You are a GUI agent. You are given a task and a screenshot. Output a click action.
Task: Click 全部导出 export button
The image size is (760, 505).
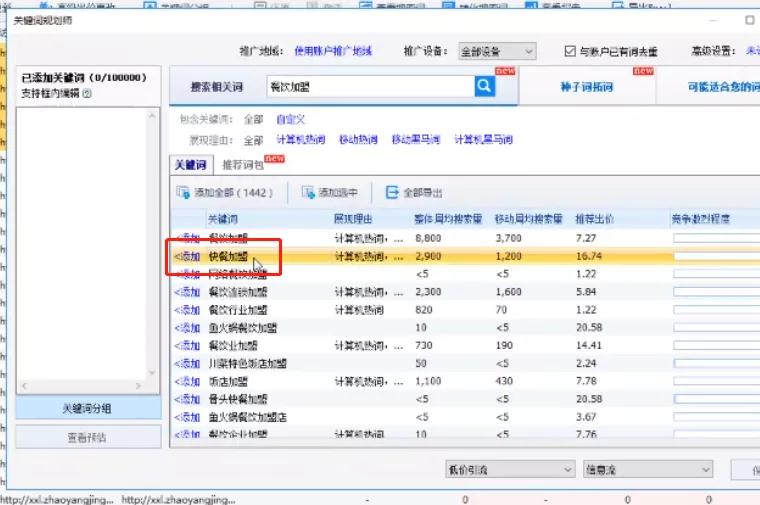[414, 193]
